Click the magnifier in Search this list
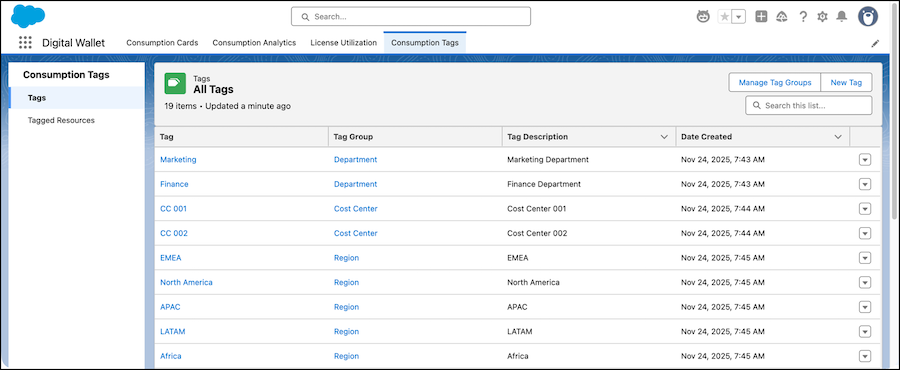 point(758,106)
